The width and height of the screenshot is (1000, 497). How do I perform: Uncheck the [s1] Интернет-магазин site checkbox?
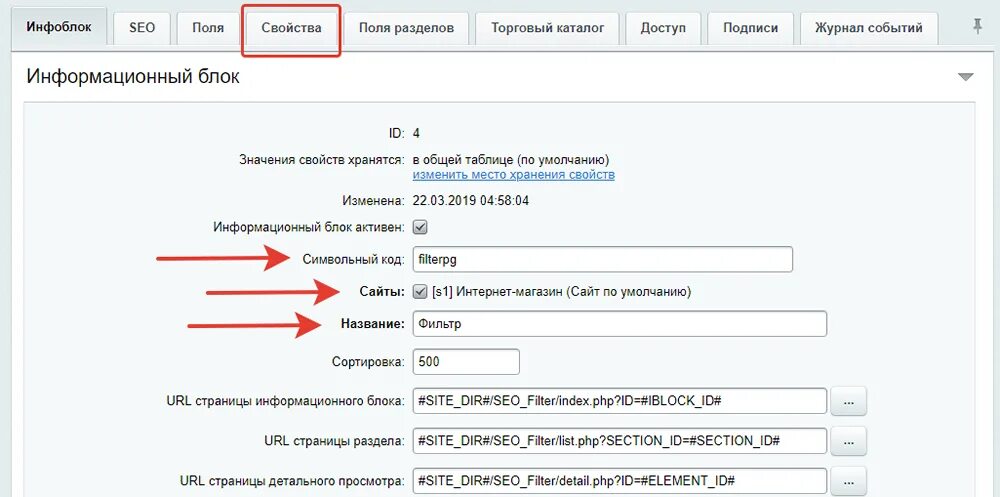(420, 292)
